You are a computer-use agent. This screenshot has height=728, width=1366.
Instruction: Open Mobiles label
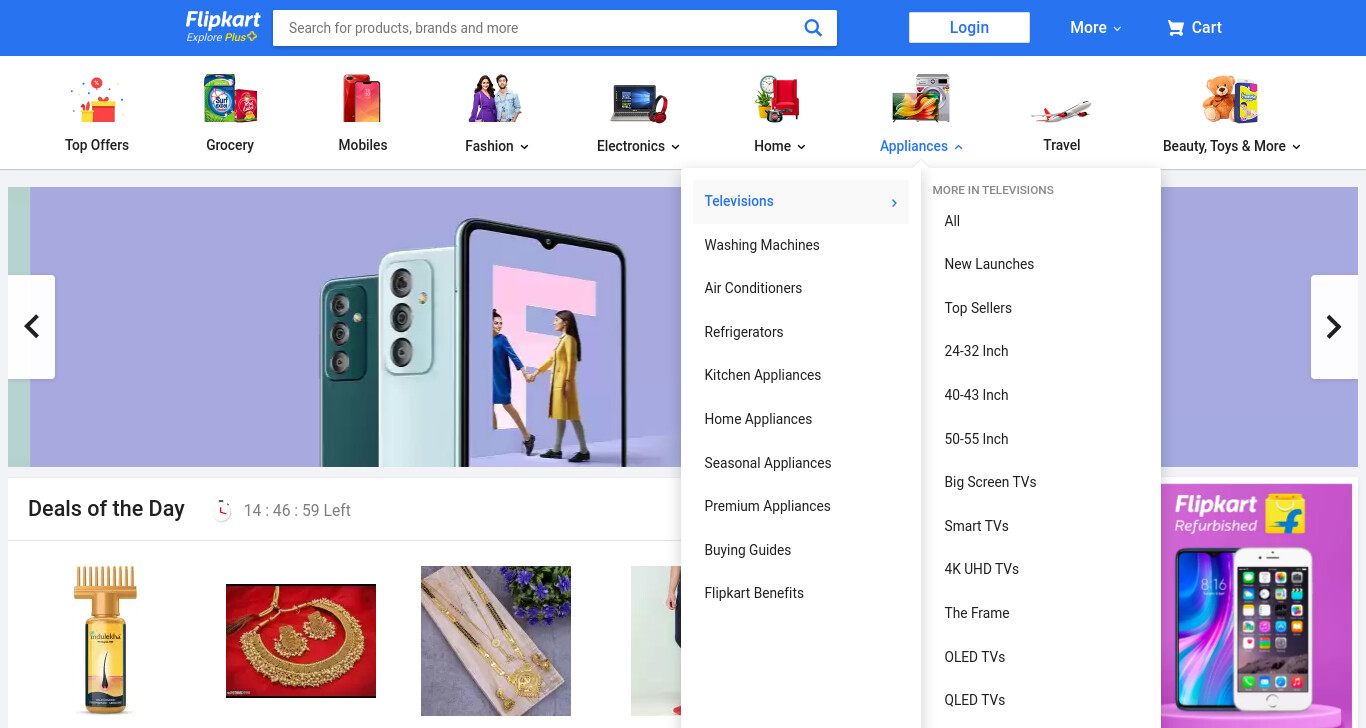pos(363,145)
